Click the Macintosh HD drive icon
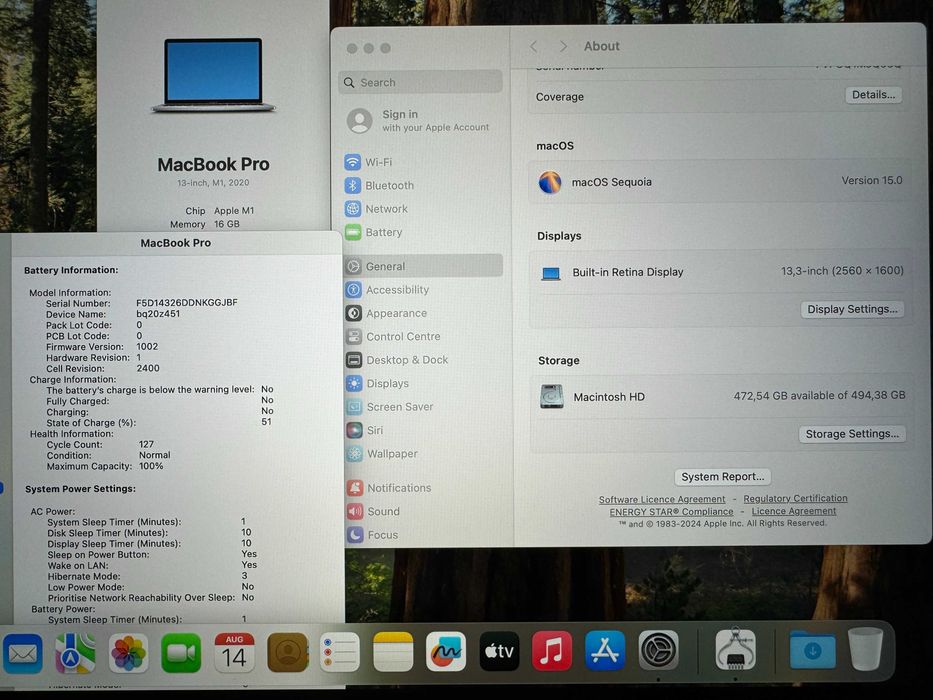This screenshot has height=700, width=933. coord(552,396)
